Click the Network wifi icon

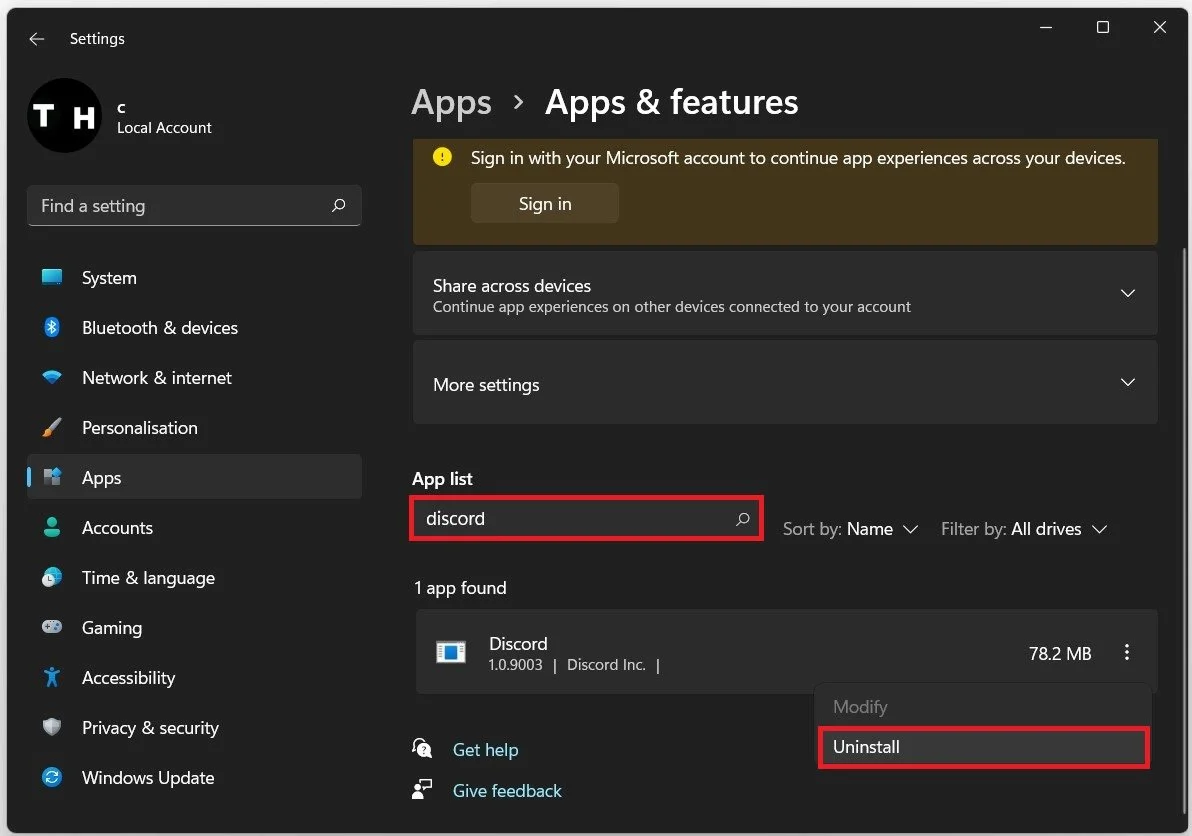tap(52, 377)
